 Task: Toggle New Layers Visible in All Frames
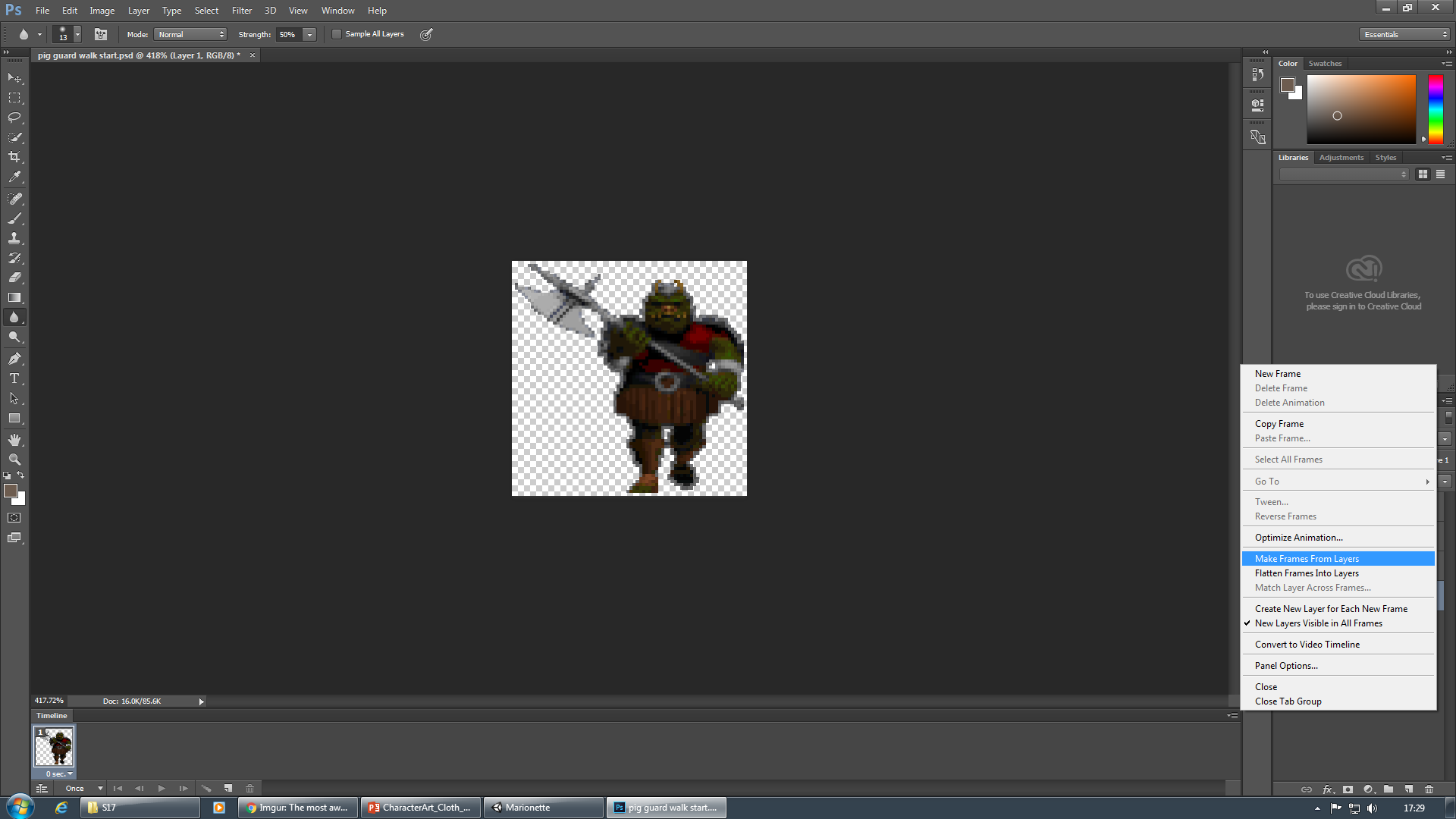pyautogui.click(x=1338, y=623)
